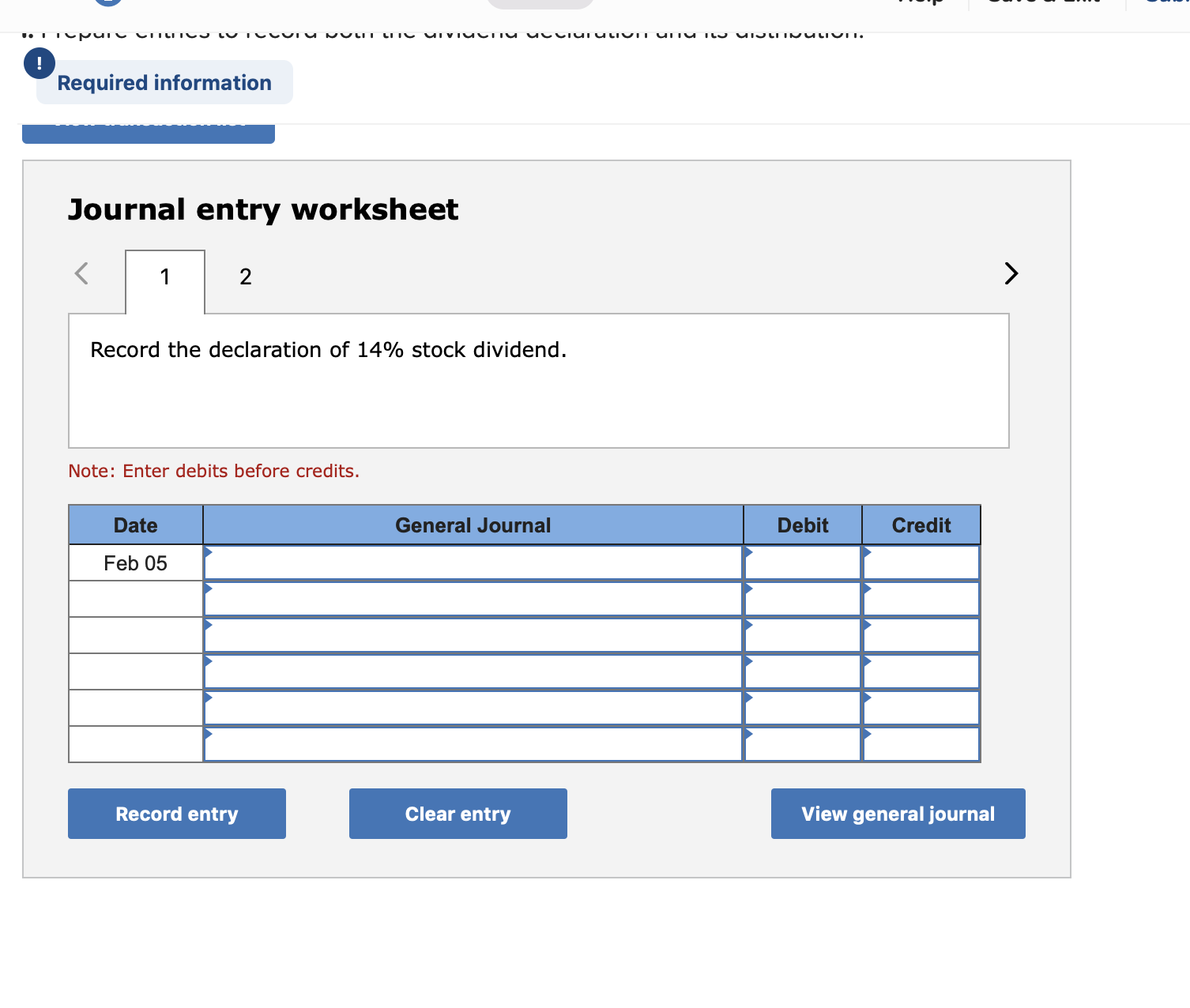1190x1008 pixels.
Task: Click the Credit field in last row
Action: [x=921, y=745]
